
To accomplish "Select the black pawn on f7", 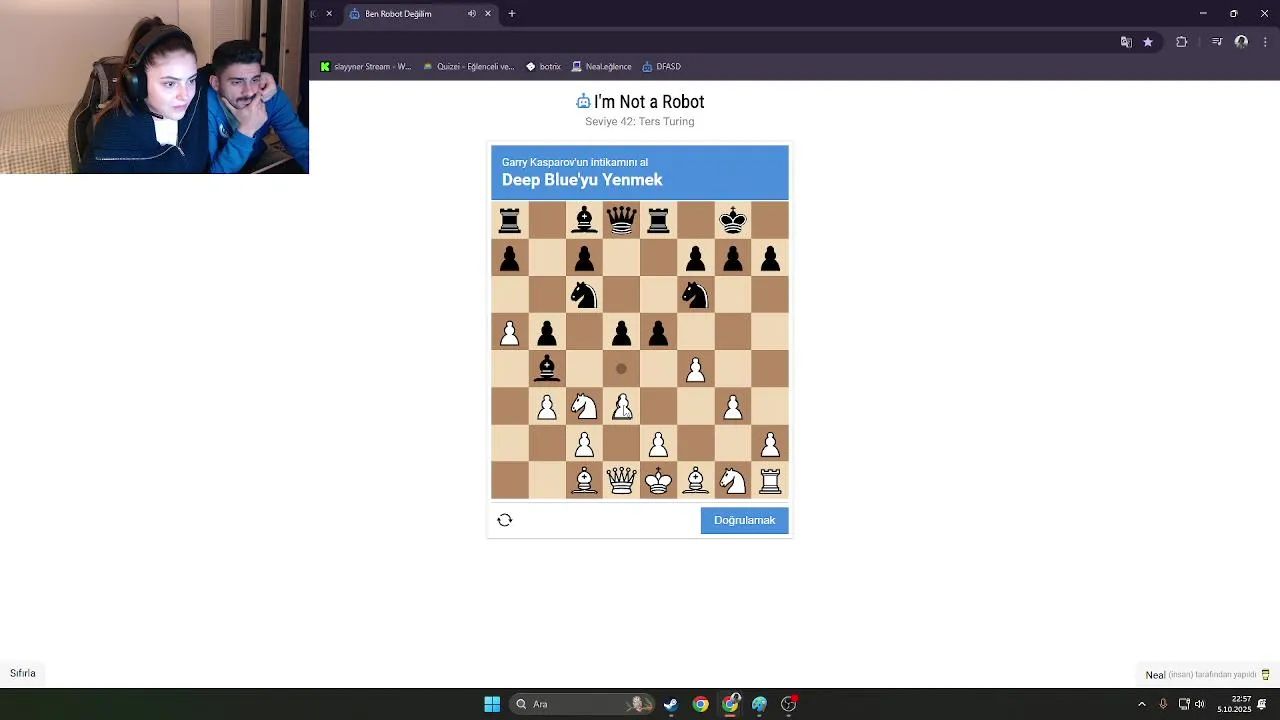I will (696, 258).
